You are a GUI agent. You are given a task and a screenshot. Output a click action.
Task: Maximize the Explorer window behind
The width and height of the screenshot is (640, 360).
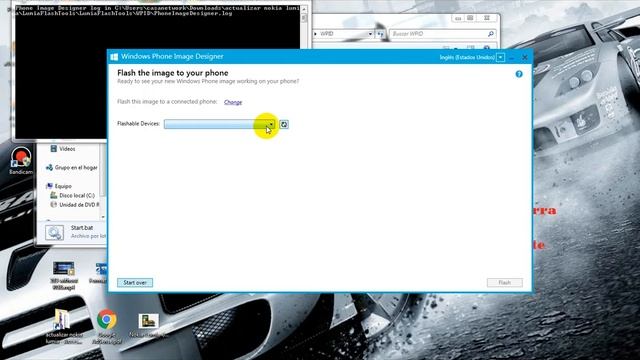pos(470,18)
